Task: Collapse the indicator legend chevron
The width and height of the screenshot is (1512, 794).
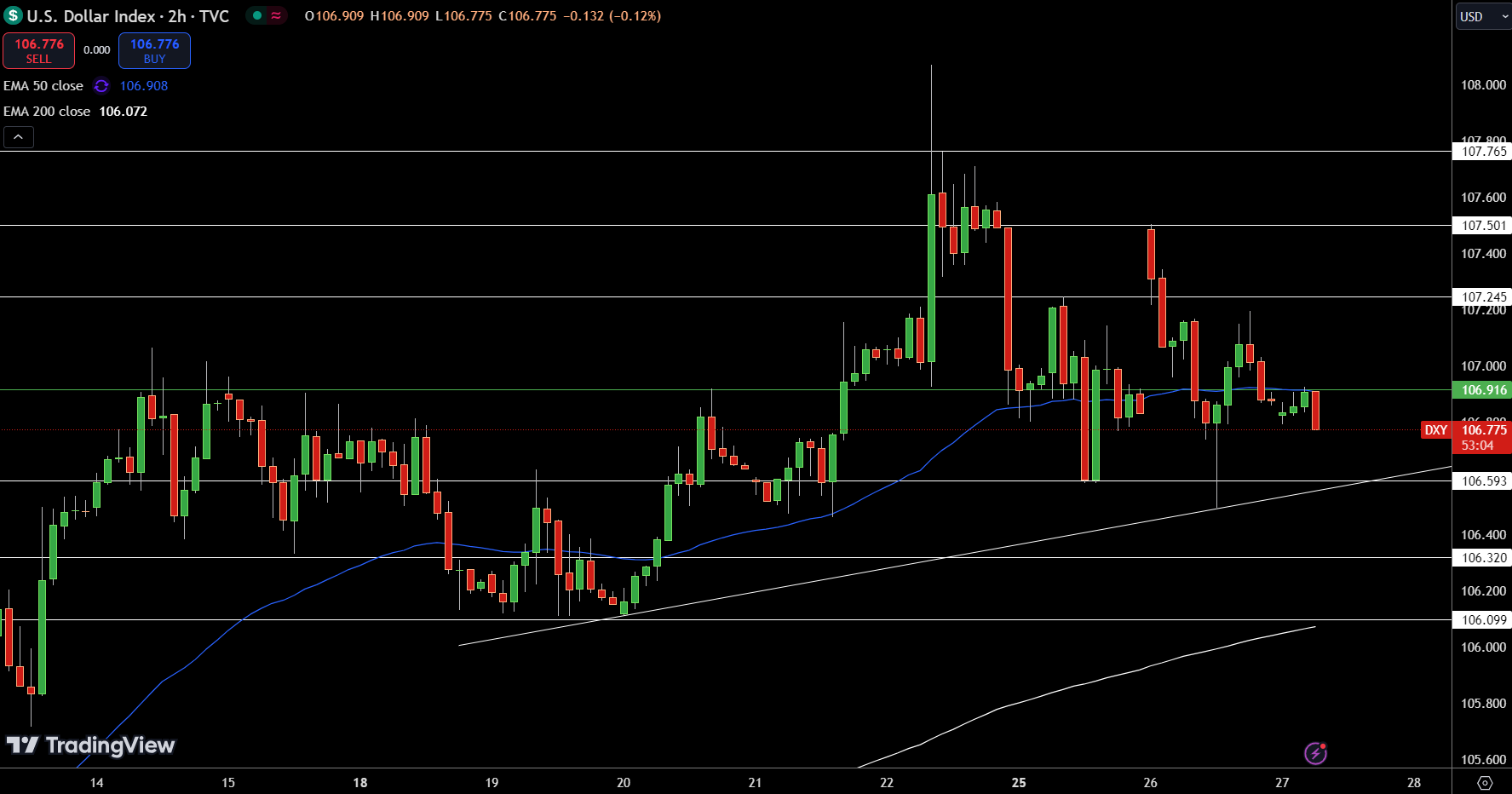Action: [x=19, y=137]
